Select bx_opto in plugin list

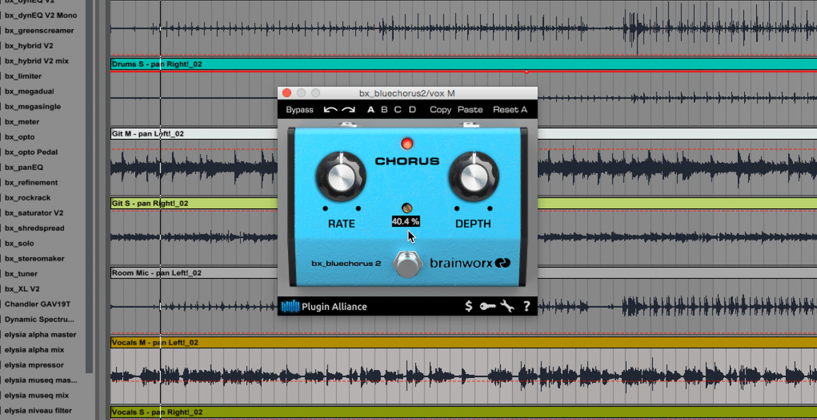click(x=20, y=137)
